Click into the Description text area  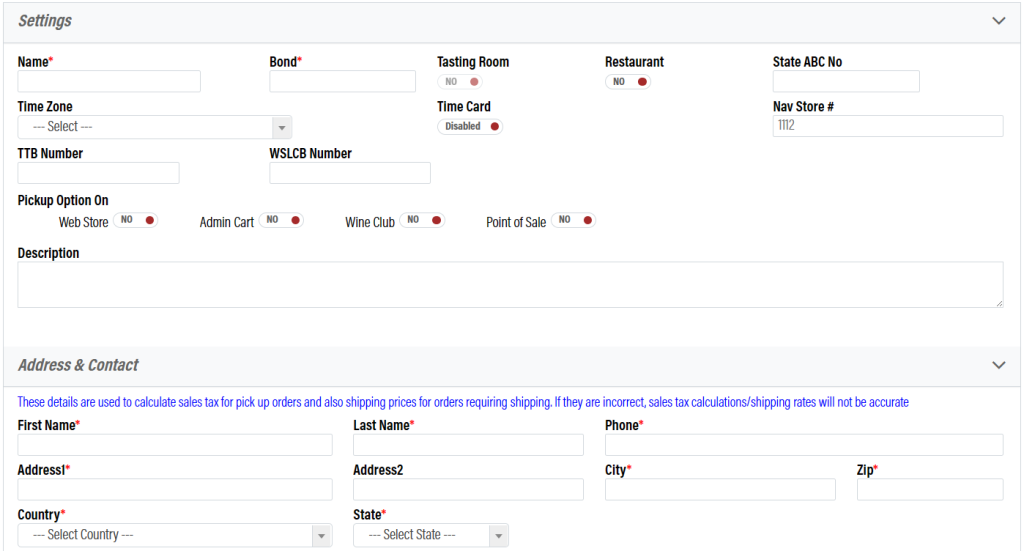pos(510,285)
